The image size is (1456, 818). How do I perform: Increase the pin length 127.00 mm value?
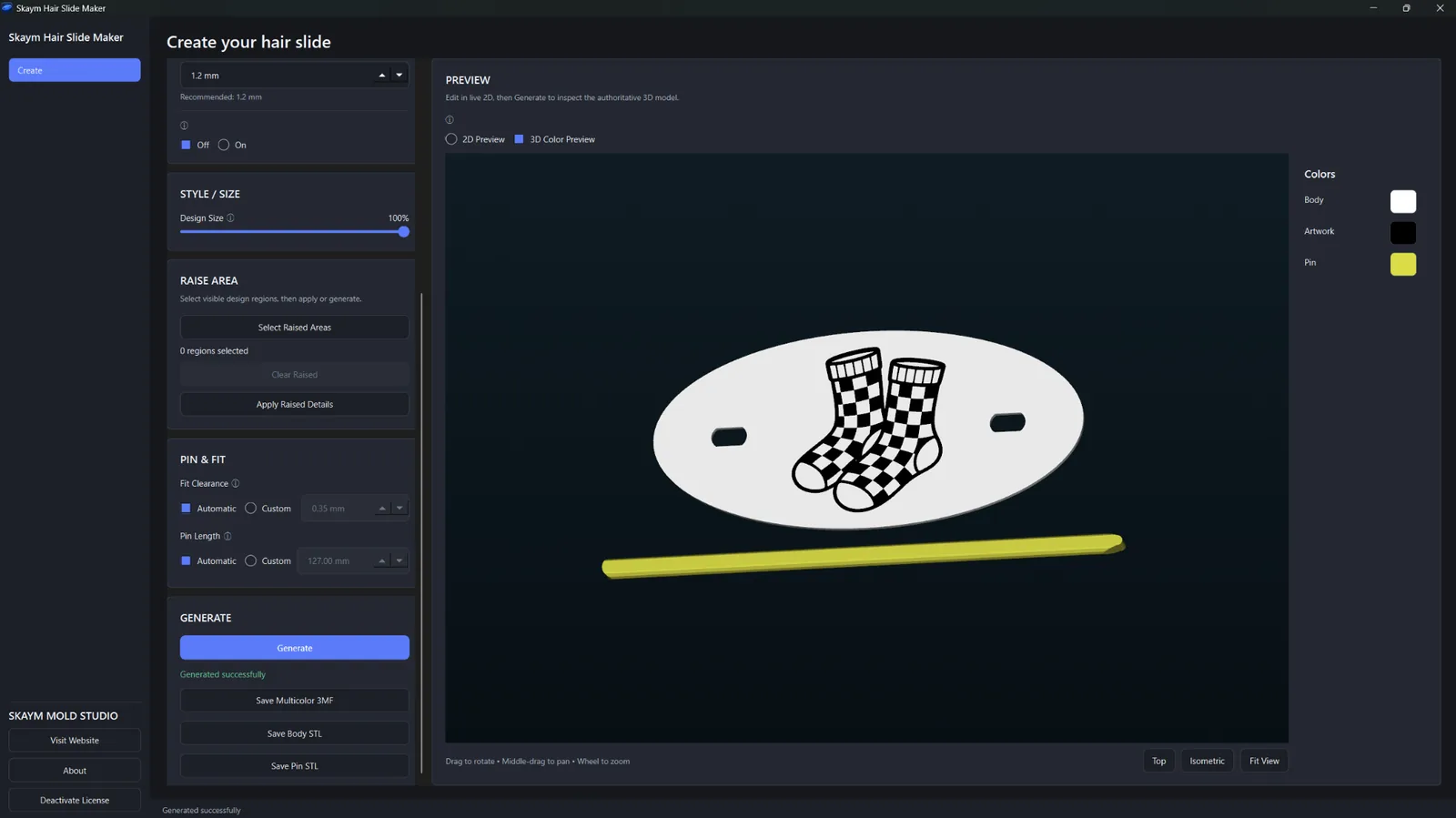tap(382, 561)
